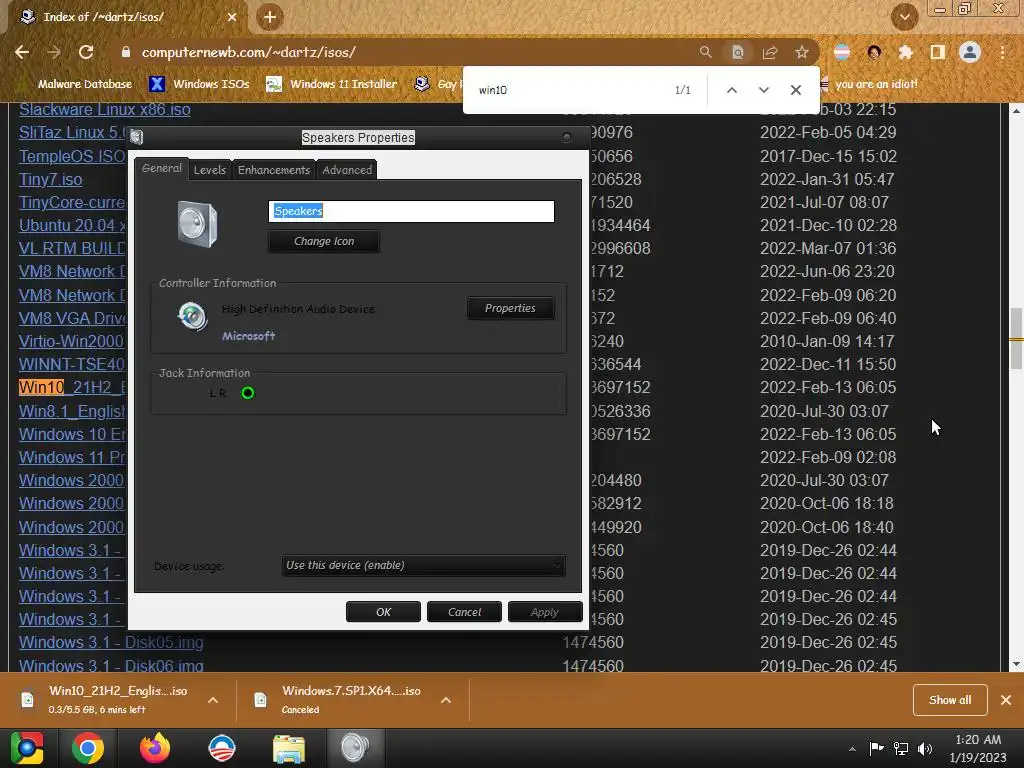The width and height of the screenshot is (1024, 768).
Task: Open the Windows 3.1 - Disk05.img link
Action: click(x=111, y=643)
